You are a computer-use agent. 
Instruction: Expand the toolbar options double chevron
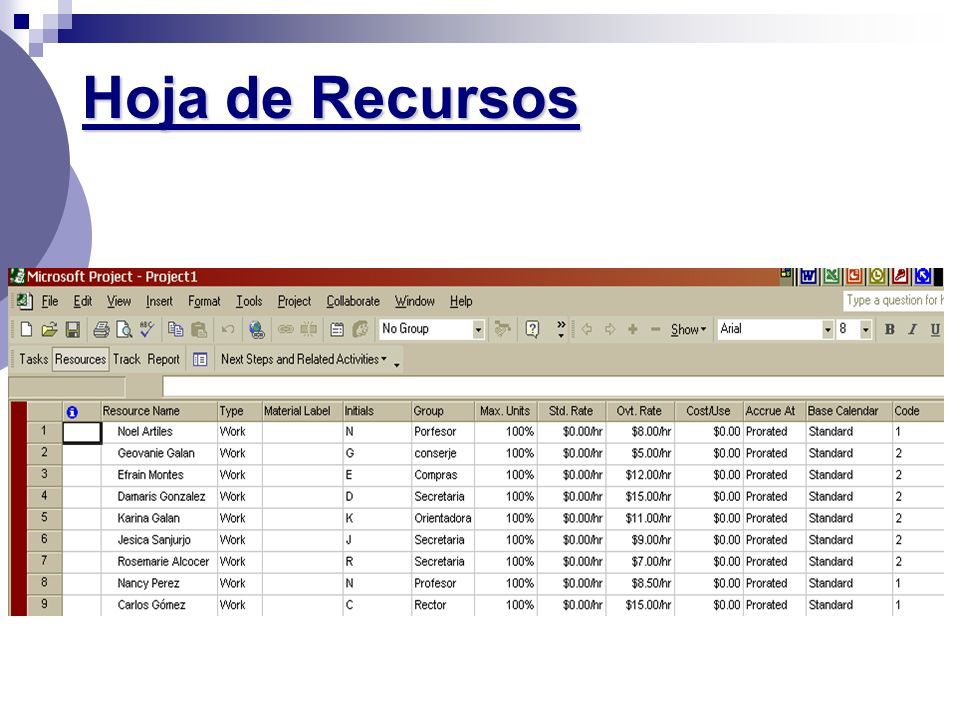pyautogui.click(x=561, y=329)
